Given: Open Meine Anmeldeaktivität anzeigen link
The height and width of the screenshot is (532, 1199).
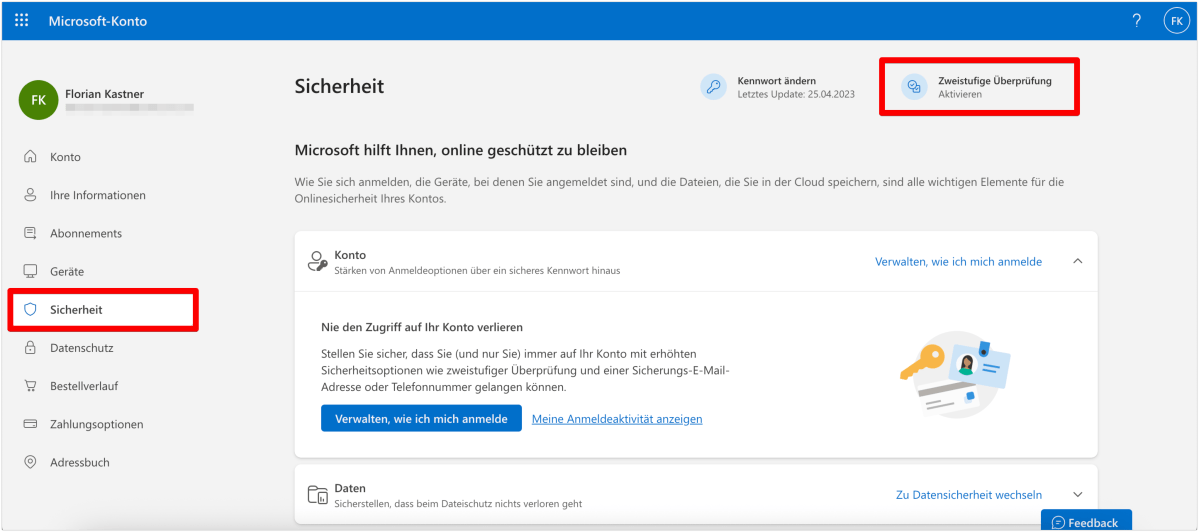Looking at the screenshot, I should tap(617, 419).
